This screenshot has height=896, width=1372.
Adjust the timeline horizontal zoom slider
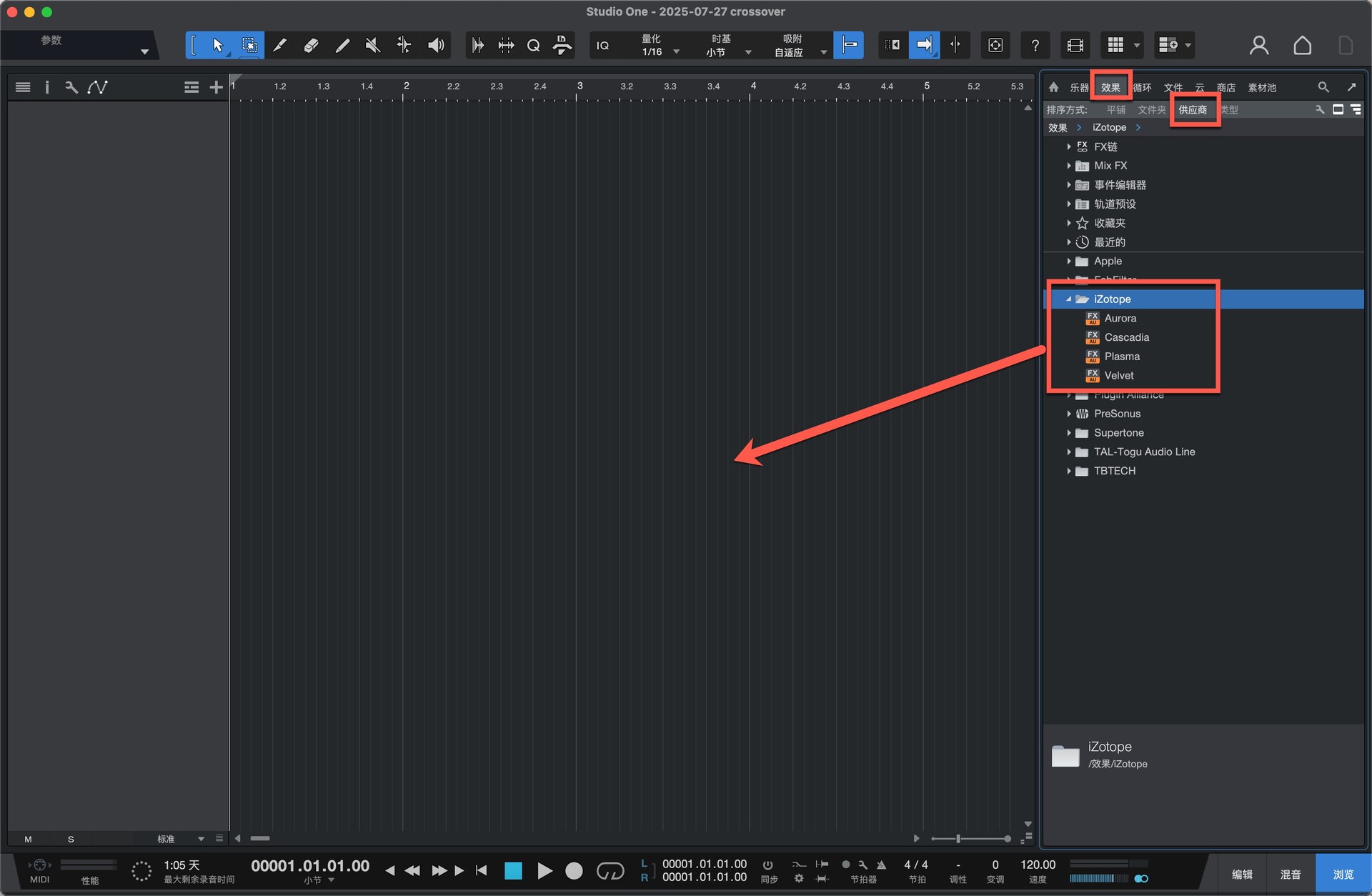958,839
